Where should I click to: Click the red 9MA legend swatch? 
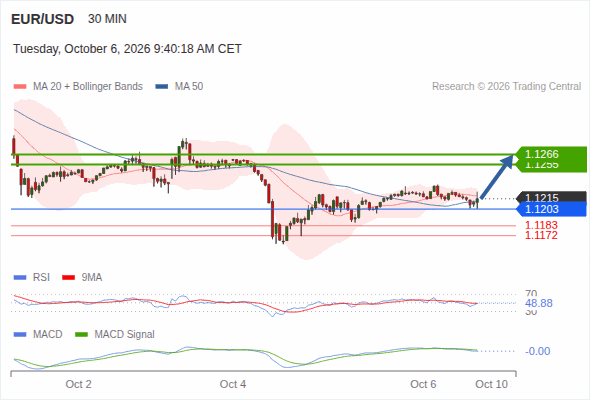click(x=68, y=278)
